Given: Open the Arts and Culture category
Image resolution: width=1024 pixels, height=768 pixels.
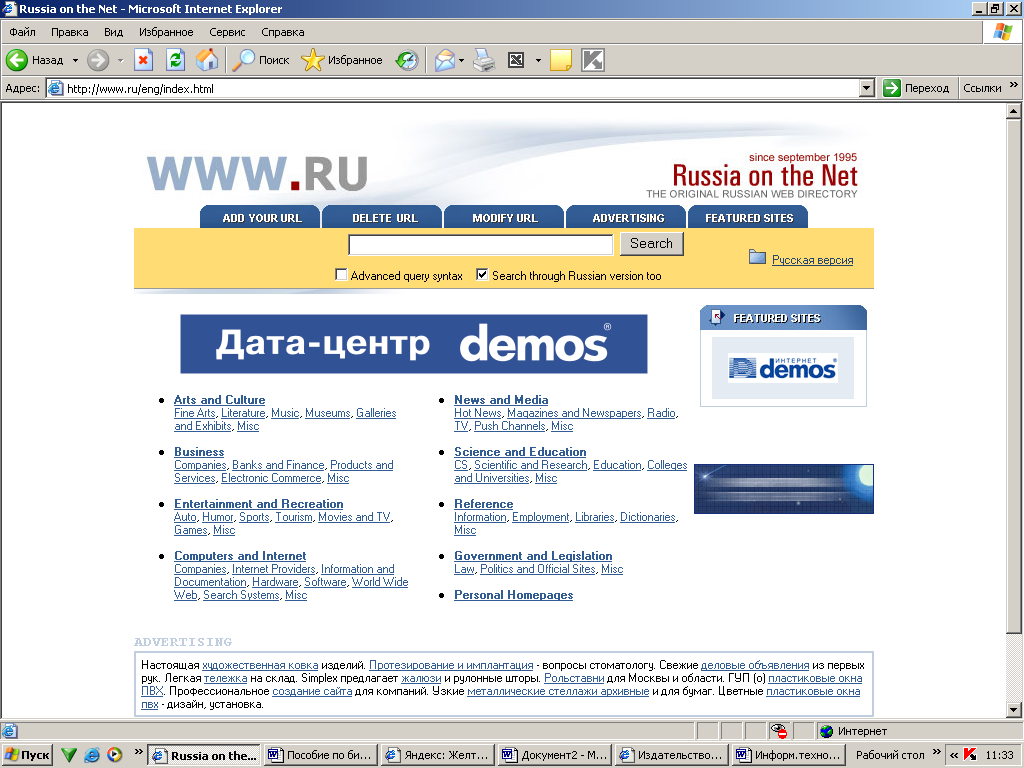Looking at the screenshot, I should [219, 400].
